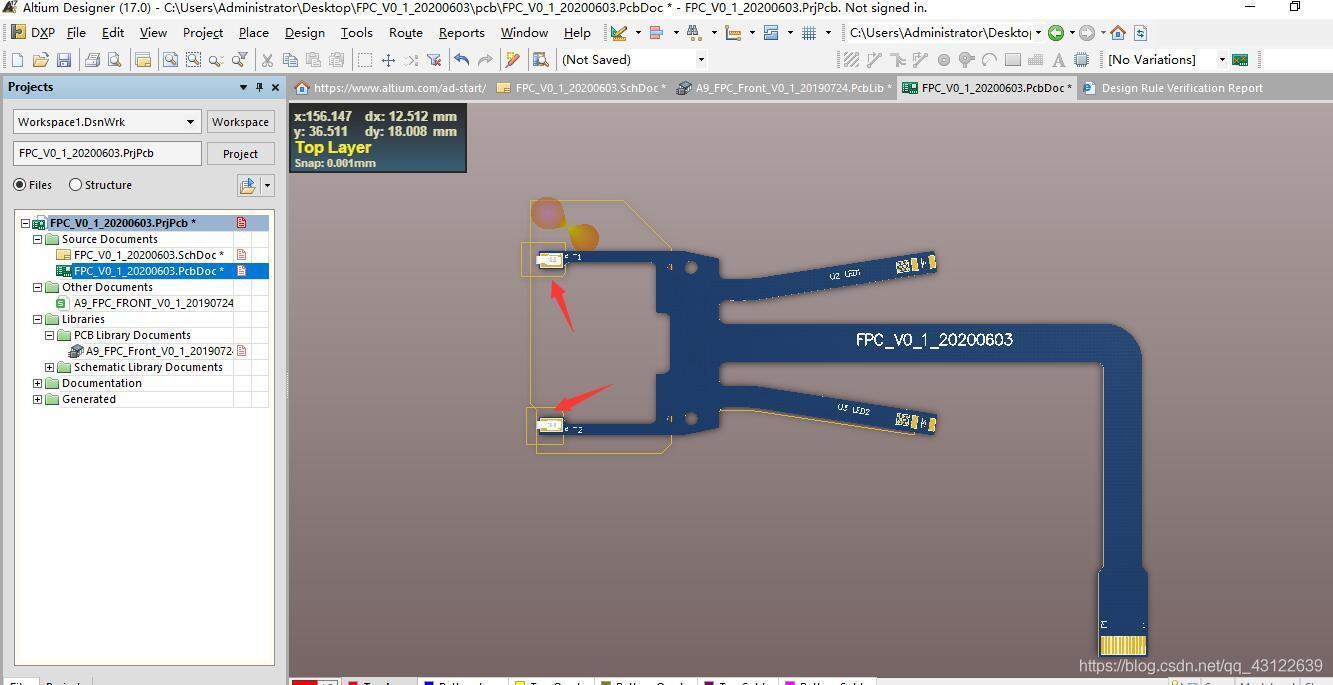Open Print Preview from the toolbar

114,60
